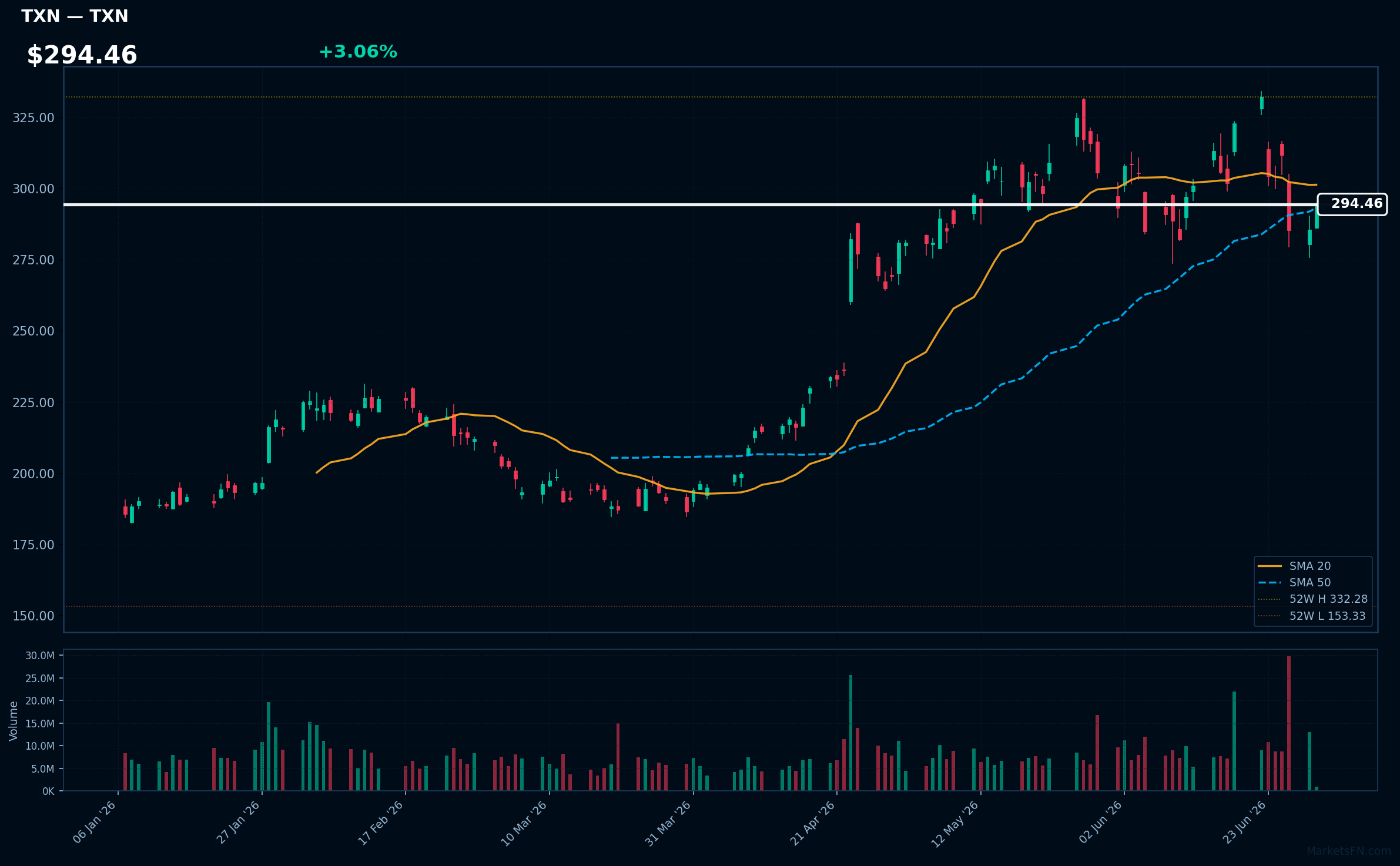The image size is (1400, 866).
Task: Click the 27 Jan '26 date label
Action: pos(238,823)
